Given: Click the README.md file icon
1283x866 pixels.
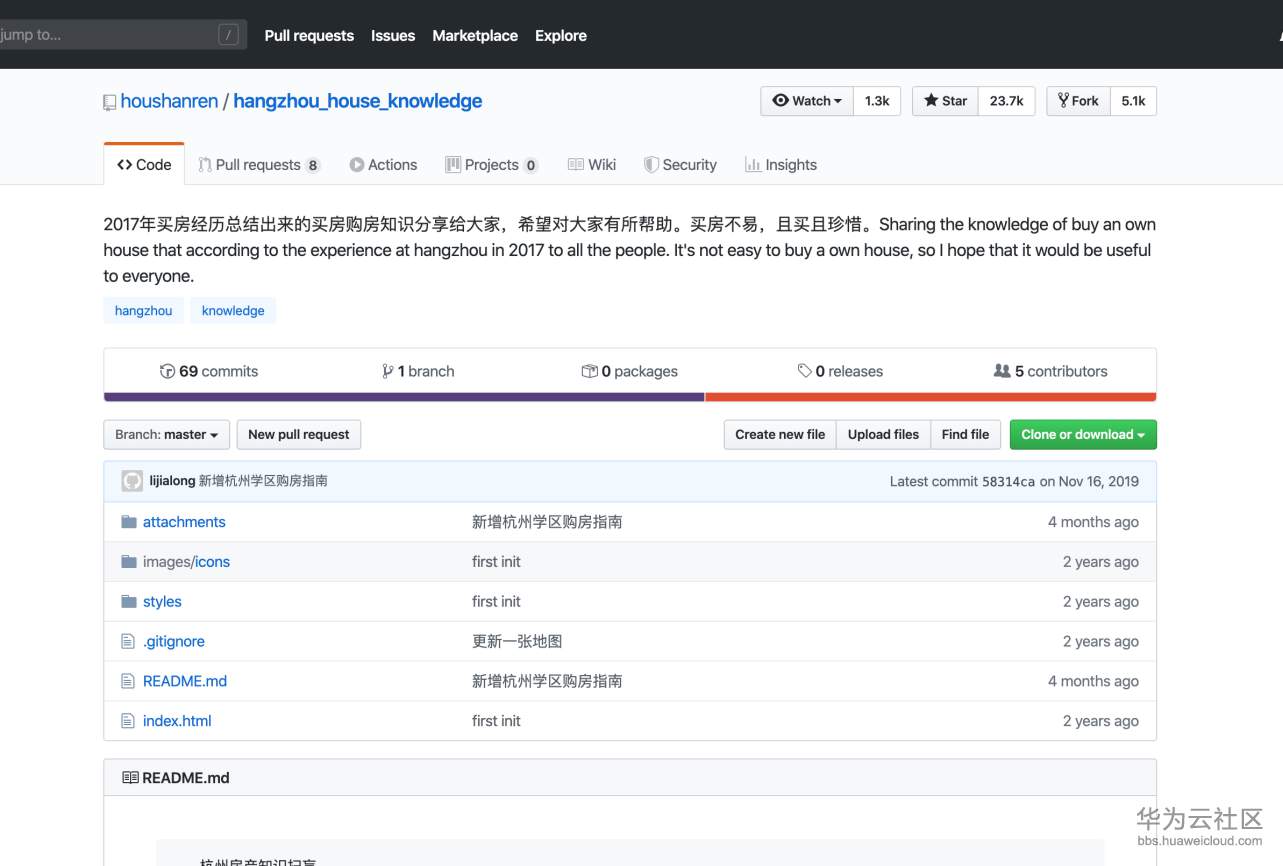Looking at the screenshot, I should click(x=128, y=681).
